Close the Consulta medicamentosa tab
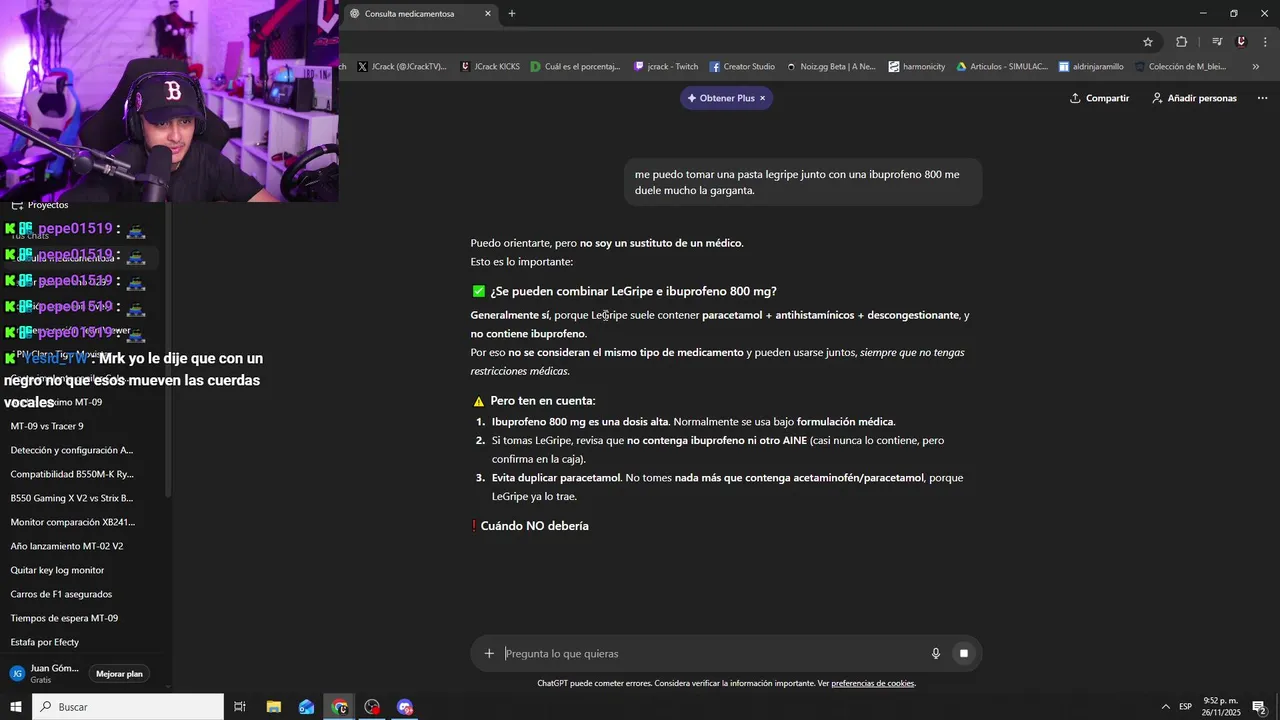Viewport: 1280px width, 720px height. tap(488, 14)
